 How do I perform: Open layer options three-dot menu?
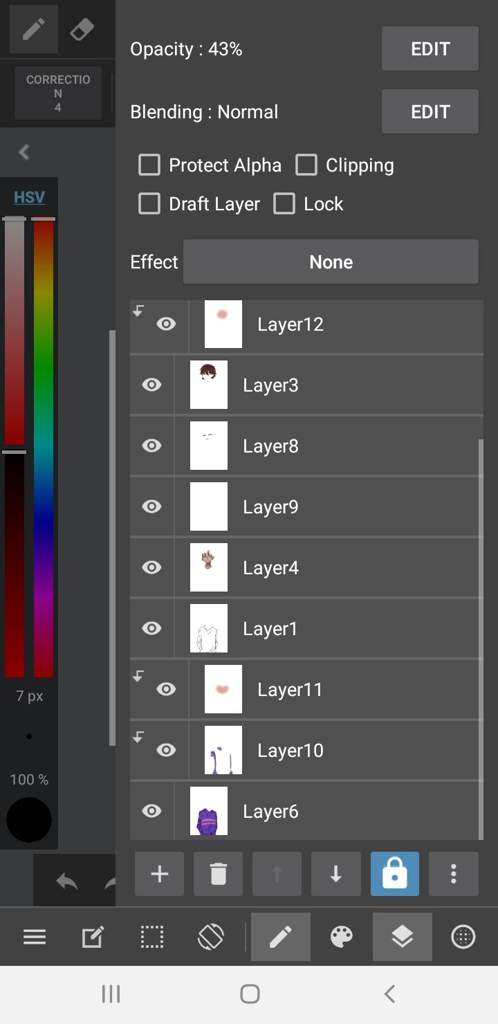[454, 874]
